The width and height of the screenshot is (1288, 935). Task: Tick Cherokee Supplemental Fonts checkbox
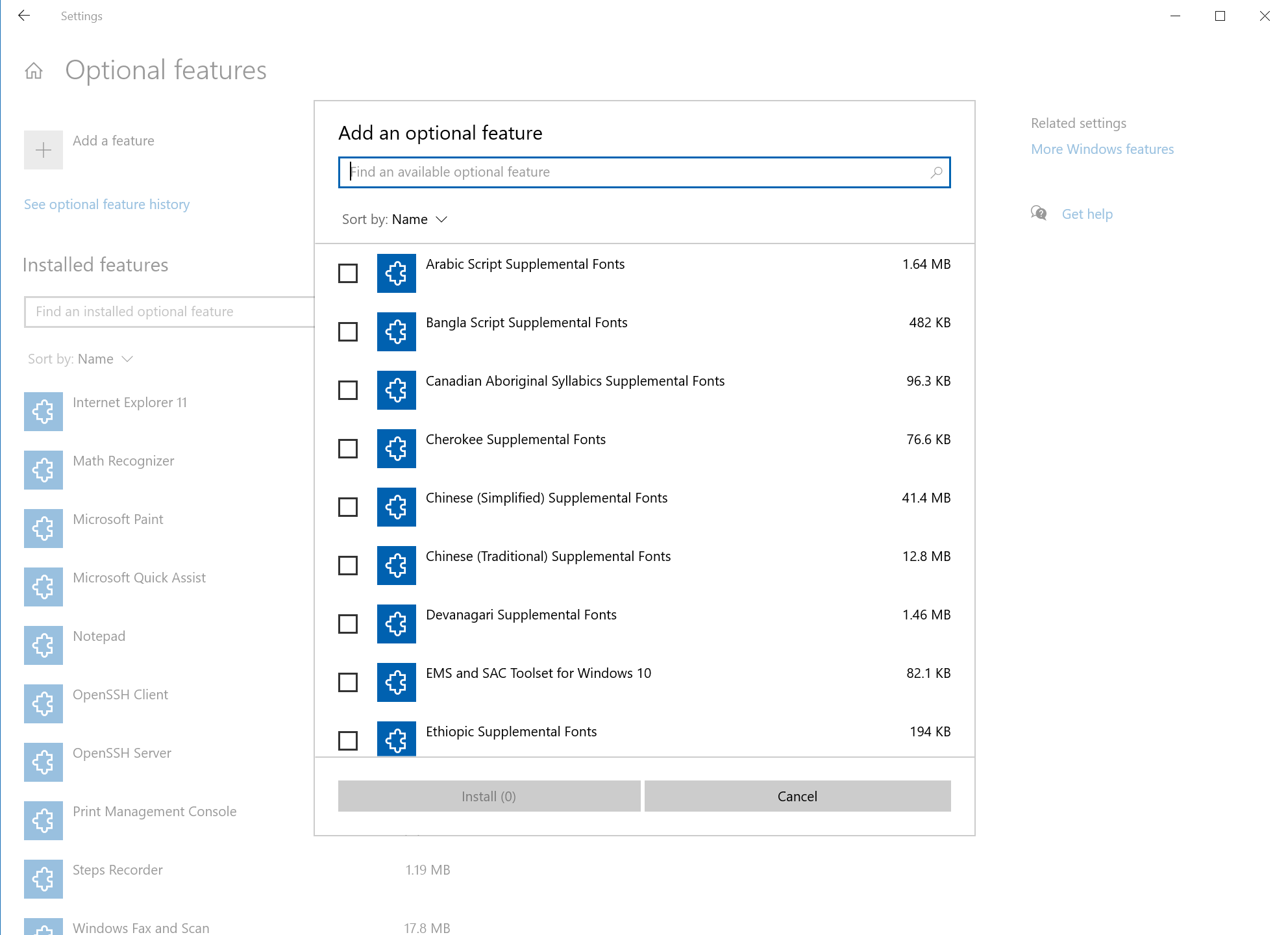pyautogui.click(x=348, y=449)
